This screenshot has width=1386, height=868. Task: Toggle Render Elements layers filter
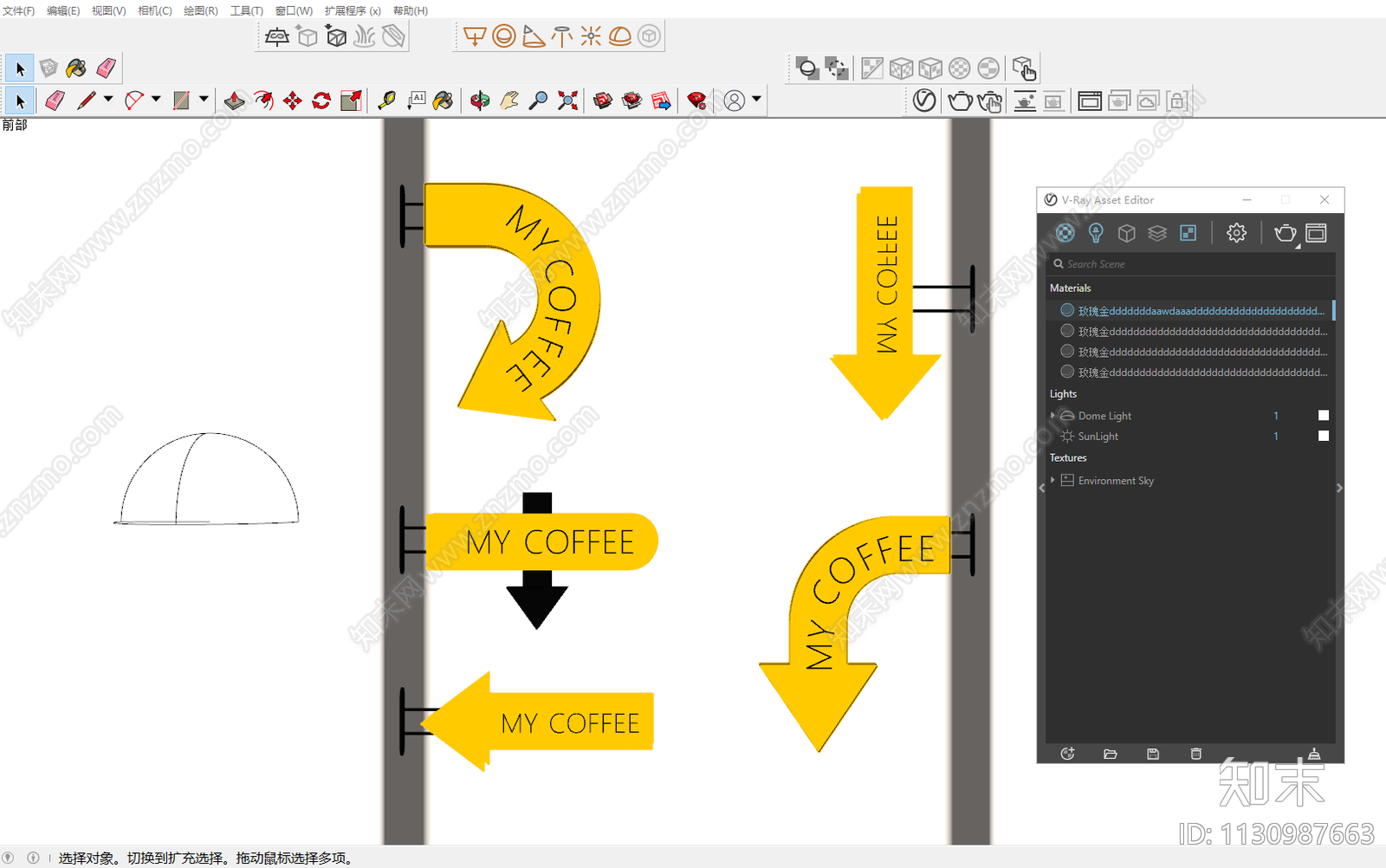pos(1157,232)
